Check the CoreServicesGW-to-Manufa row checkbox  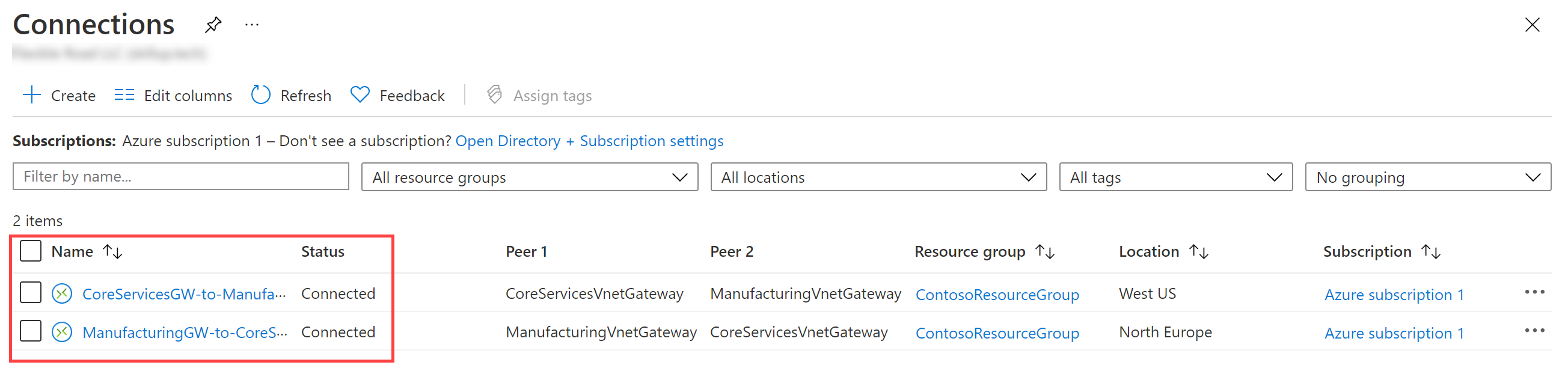pyautogui.click(x=30, y=293)
